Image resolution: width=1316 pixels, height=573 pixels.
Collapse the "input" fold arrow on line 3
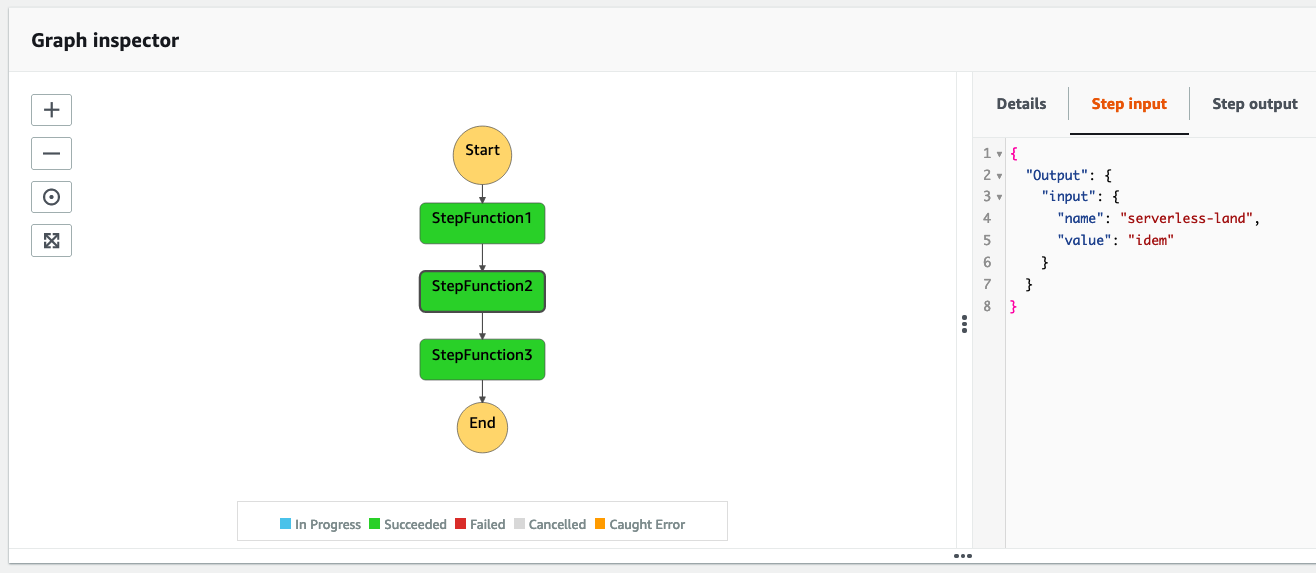click(x=999, y=197)
